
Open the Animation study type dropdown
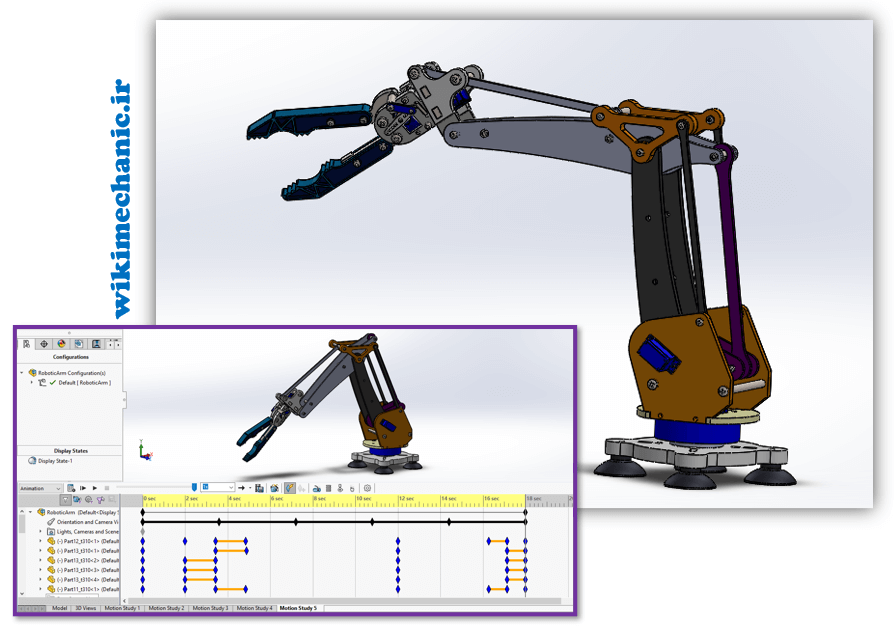[40, 488]
